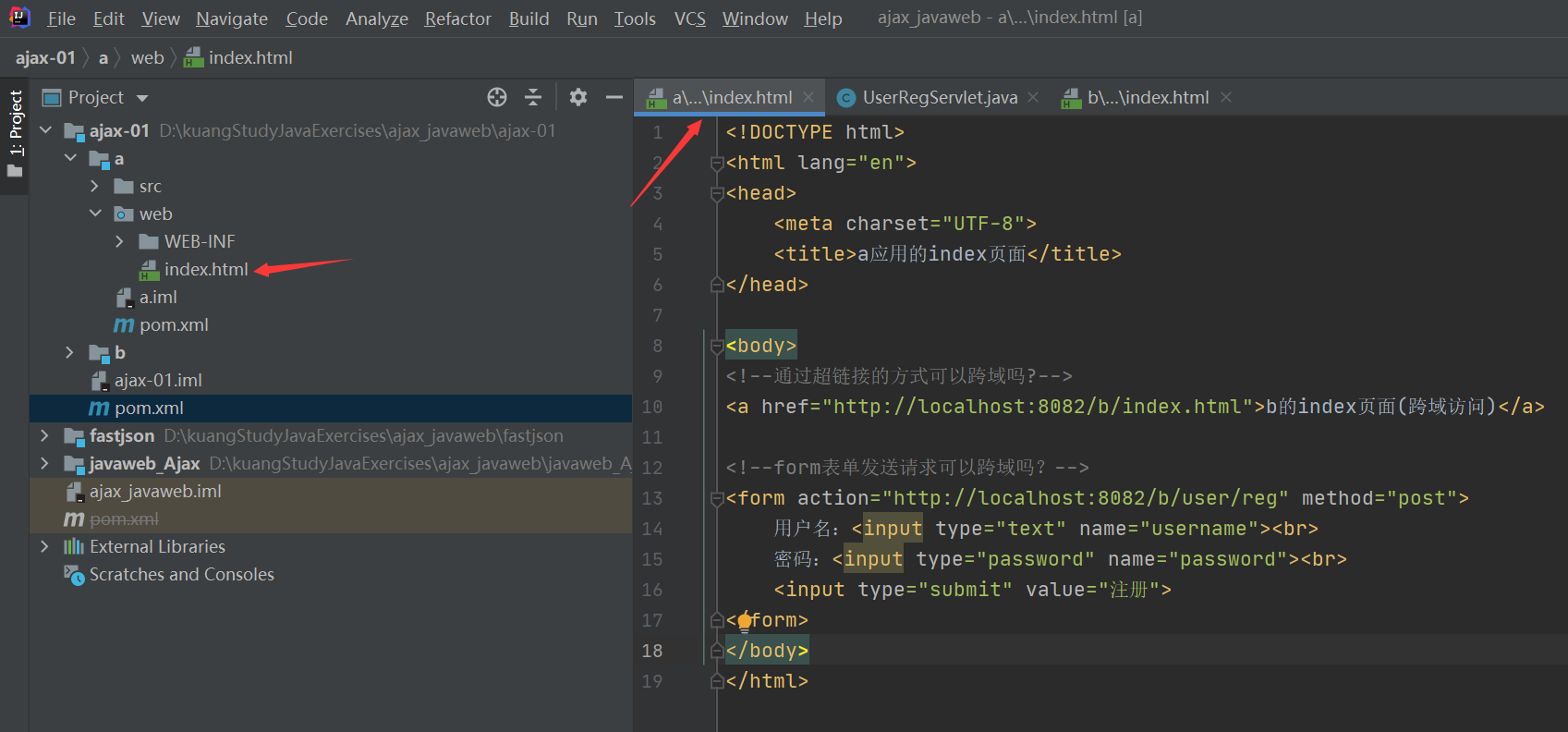Click the 1: Project tool window stripe button
1568x732 pixels.
pyautogui.click(x=15, y=135)
